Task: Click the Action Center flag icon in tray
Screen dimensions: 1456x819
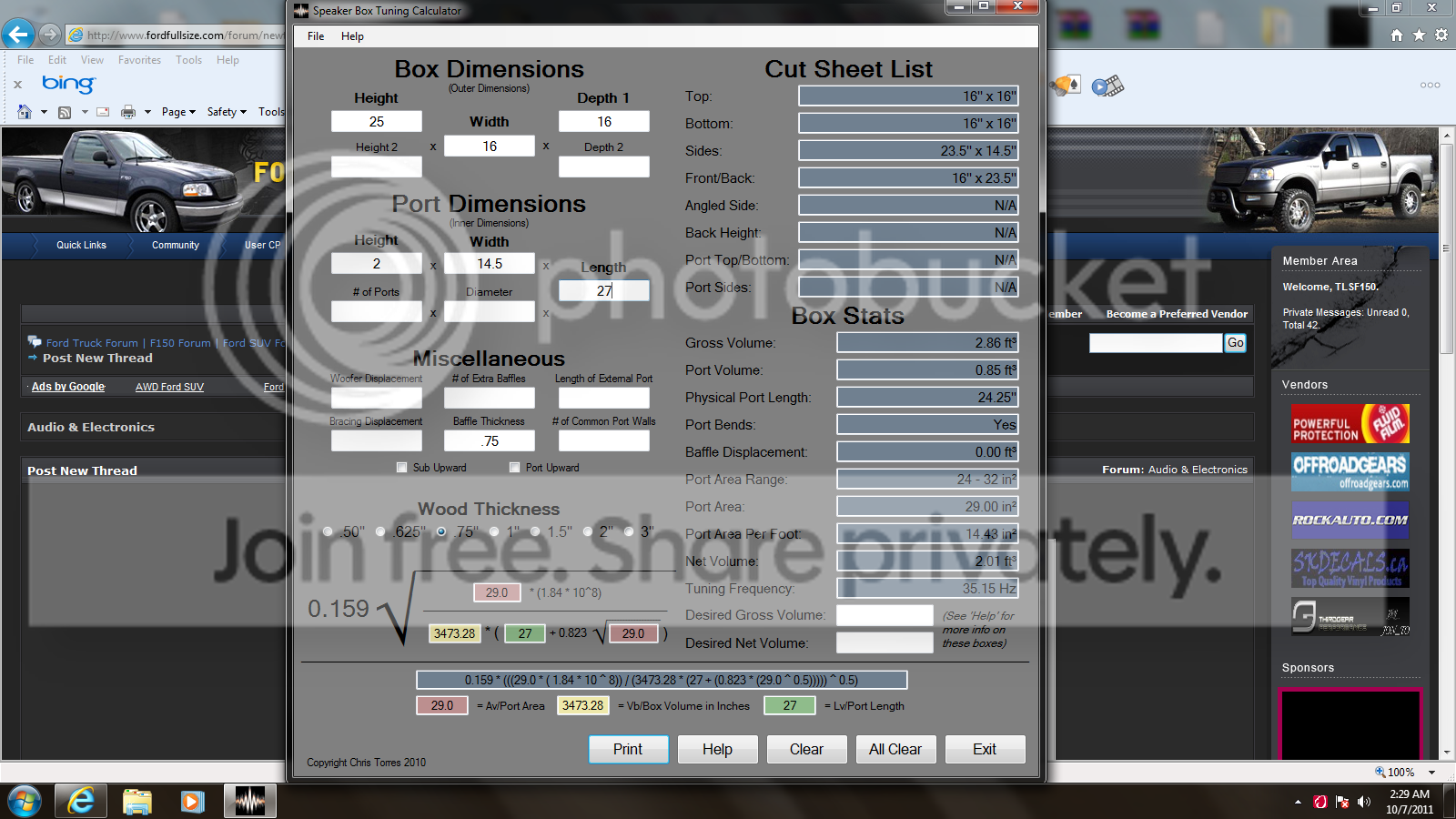Action: click(x=1342, y=802)
